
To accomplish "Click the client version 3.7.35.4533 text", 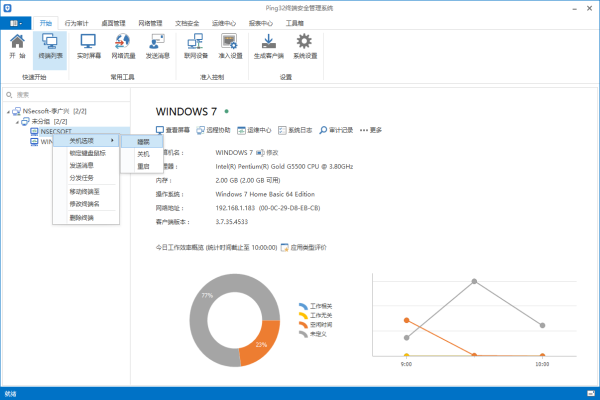I will click(x=232, y=222).
